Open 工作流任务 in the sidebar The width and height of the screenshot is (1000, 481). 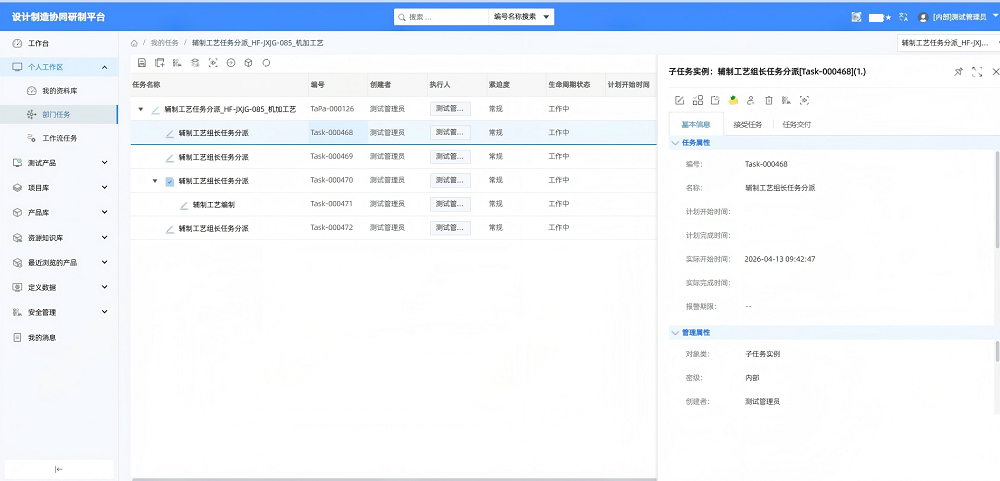click(x=59, y=138)
